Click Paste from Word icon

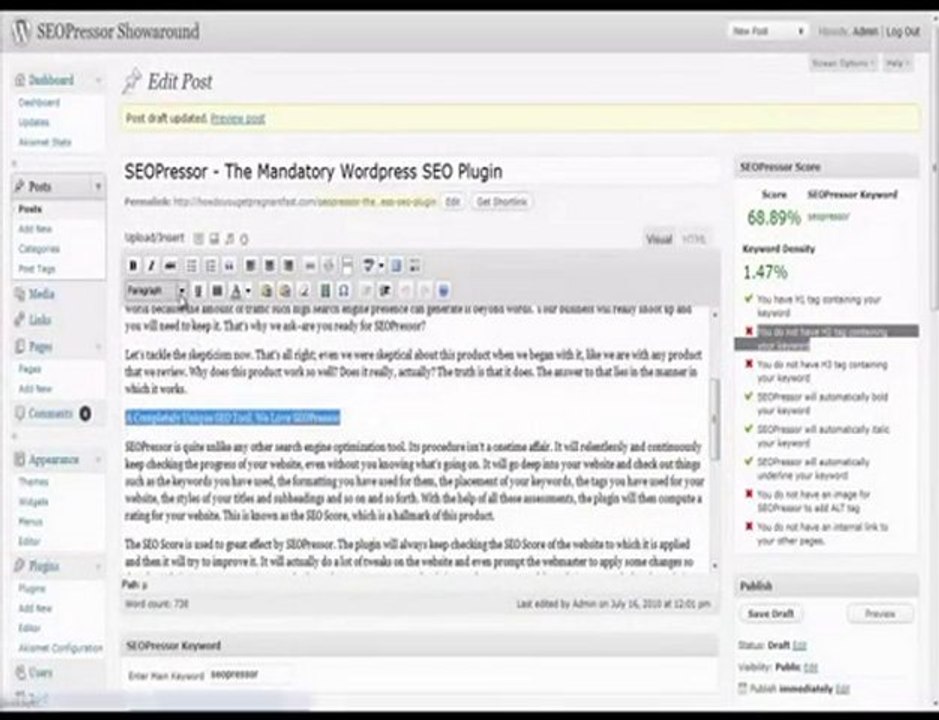pyautogui.click(x=286, y=291)
